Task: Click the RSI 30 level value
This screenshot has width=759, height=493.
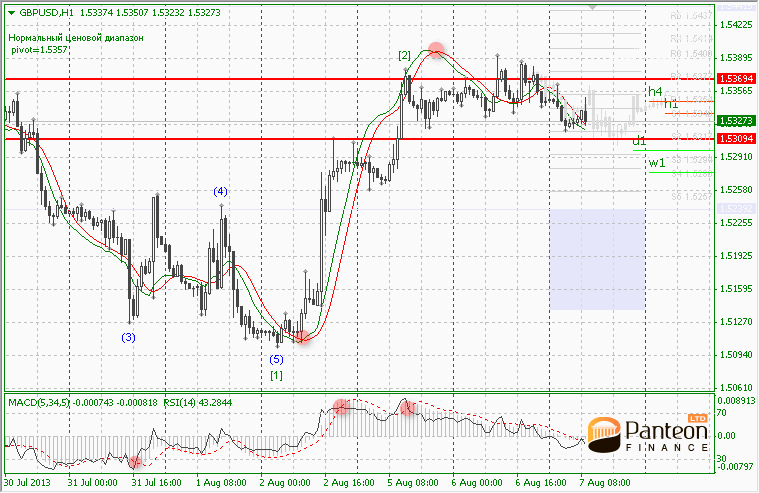Action: click(722, 458)
